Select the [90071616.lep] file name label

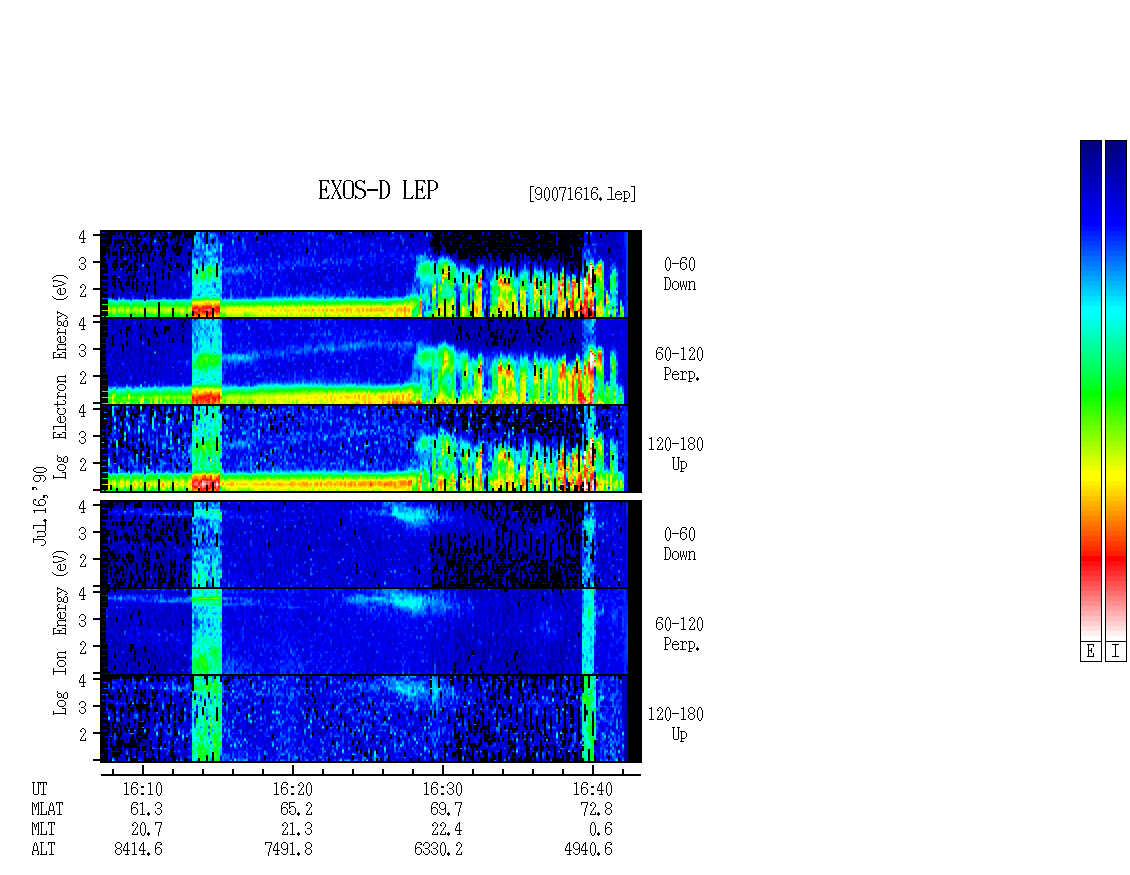582,193
